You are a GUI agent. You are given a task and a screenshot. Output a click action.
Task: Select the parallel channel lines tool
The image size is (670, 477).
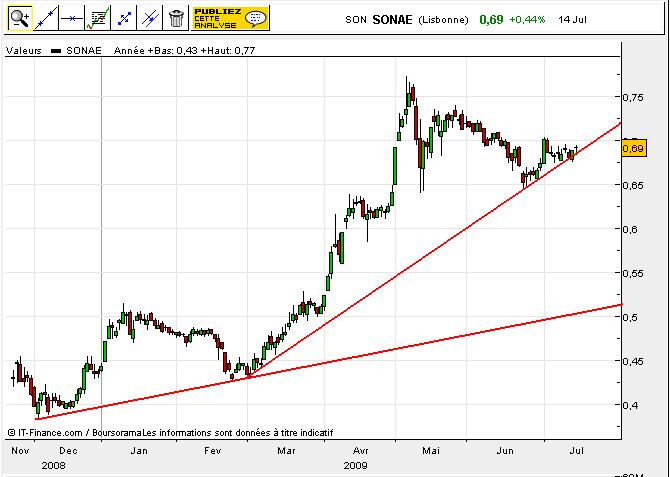(x=150, y=18)
